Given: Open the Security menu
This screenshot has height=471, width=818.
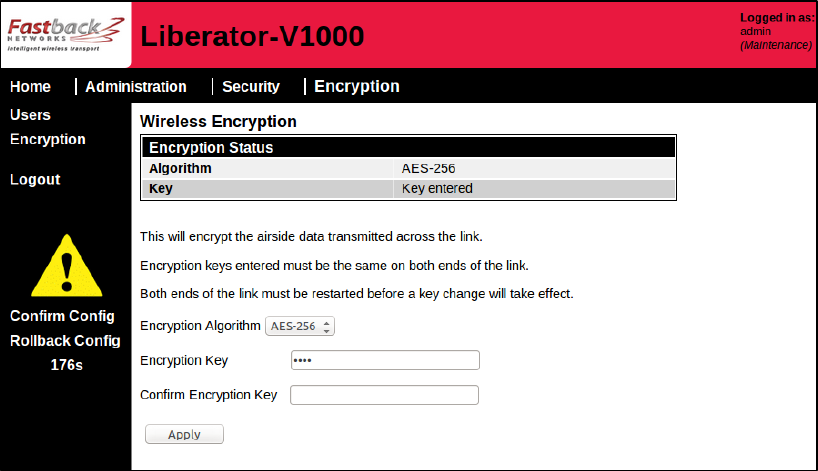Looking at the screenshot, I should click(251, 87).
